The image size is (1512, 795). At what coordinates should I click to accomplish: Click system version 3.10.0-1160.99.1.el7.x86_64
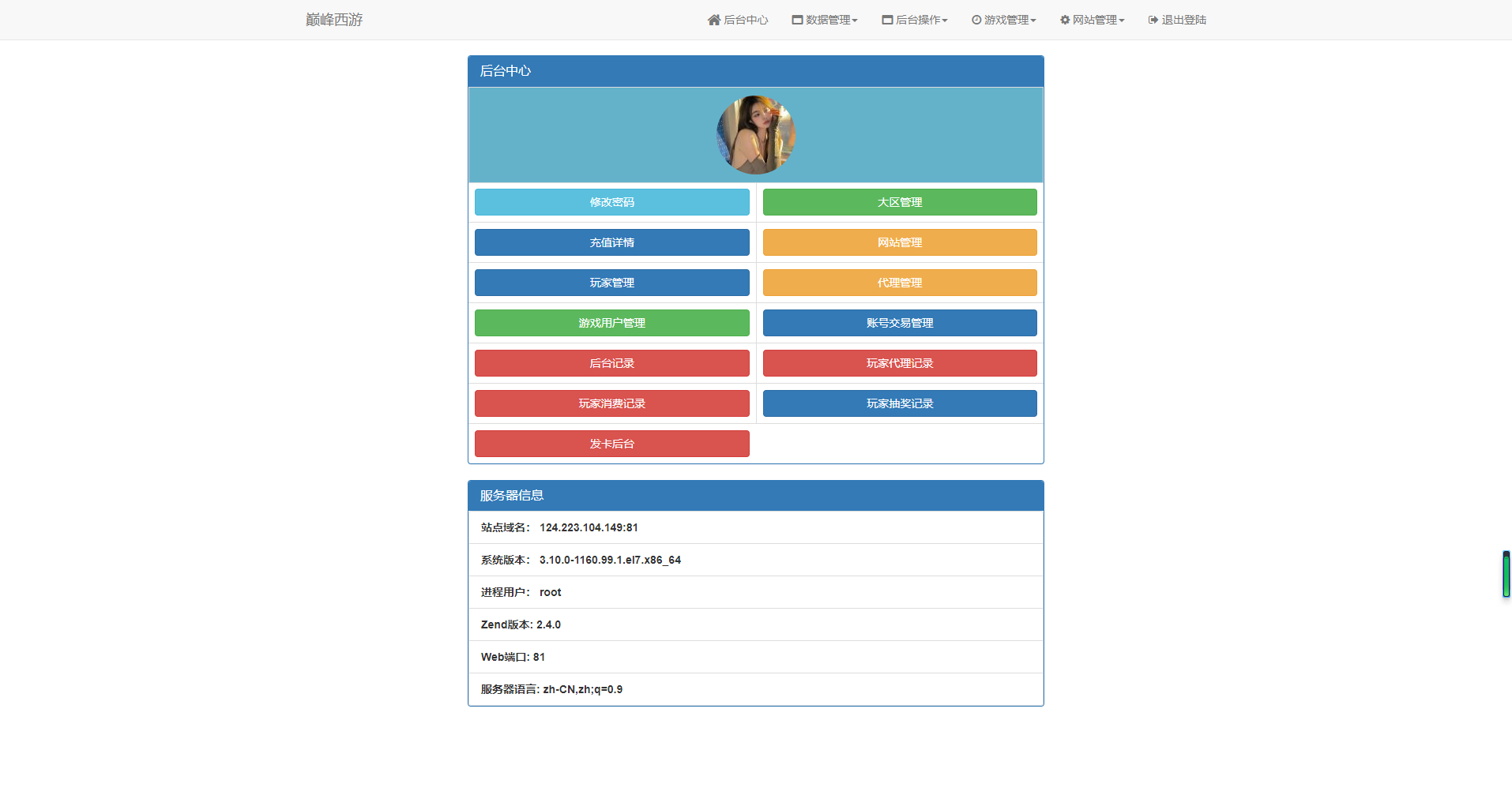[x=610, y=560]
